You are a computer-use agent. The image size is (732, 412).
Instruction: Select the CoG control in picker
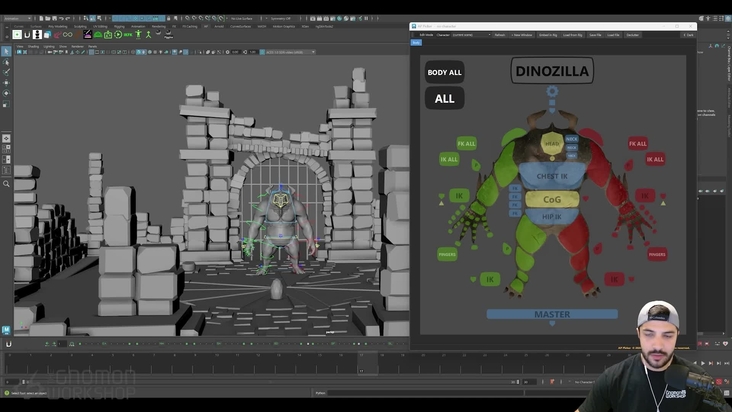552,200
